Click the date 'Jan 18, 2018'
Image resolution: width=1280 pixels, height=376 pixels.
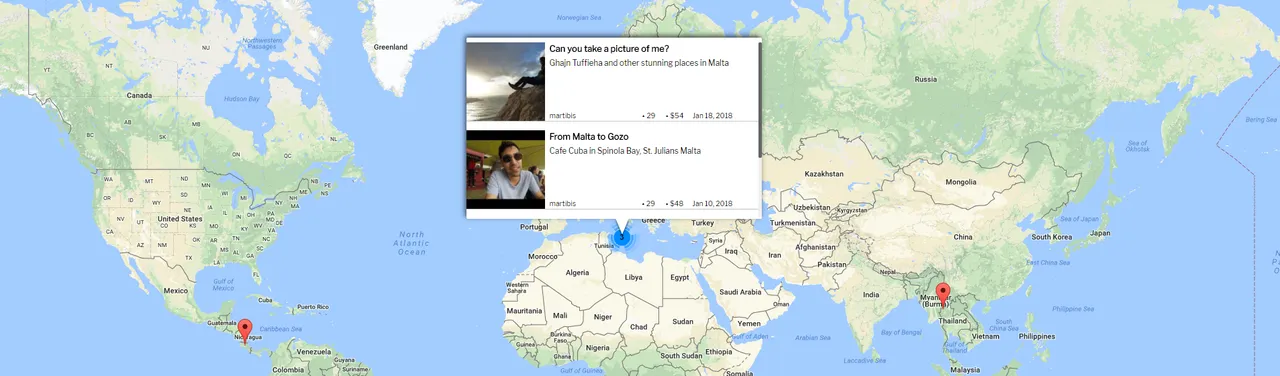coord(712,116)
